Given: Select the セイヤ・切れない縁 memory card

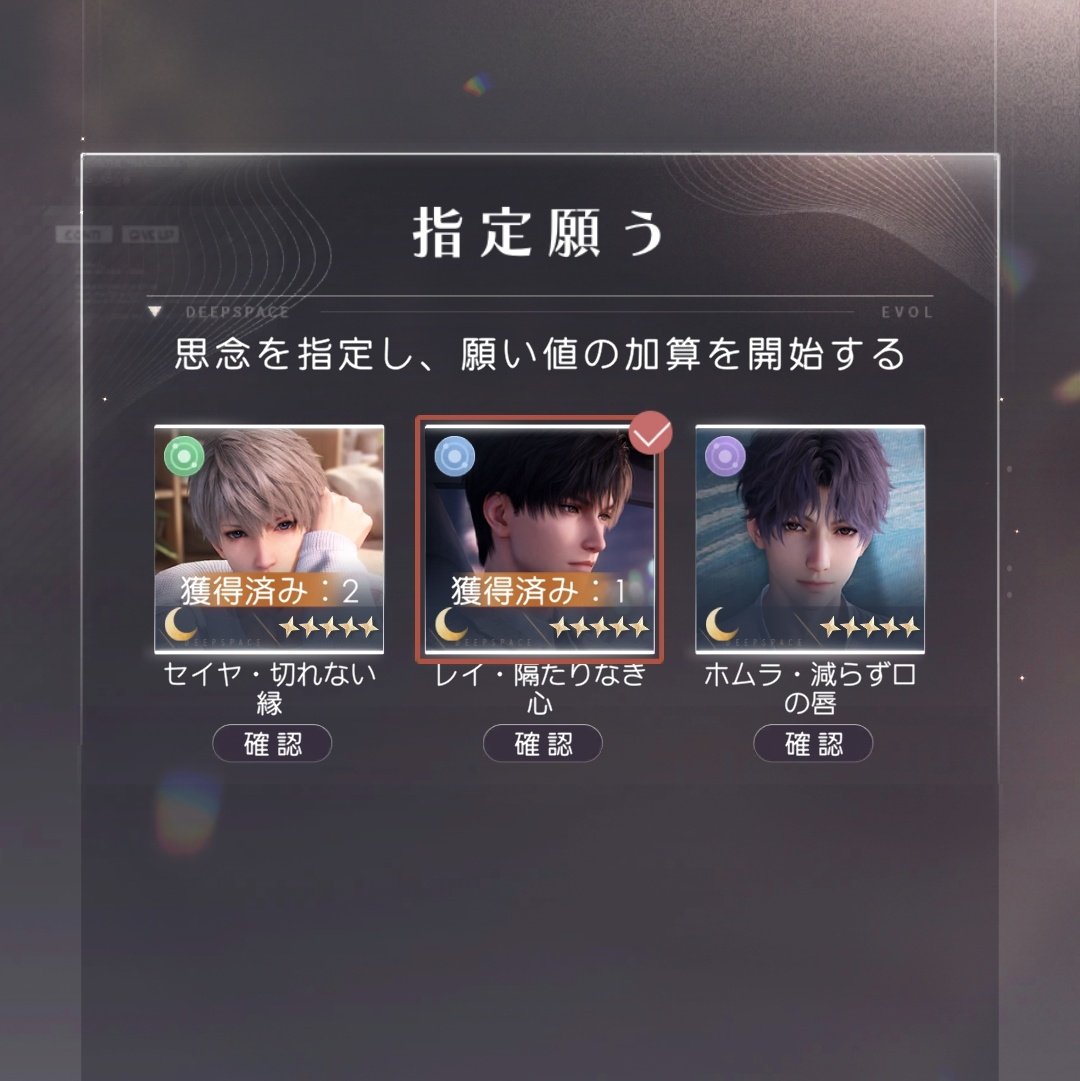Looking at the screenshot, I should (269, 540).
